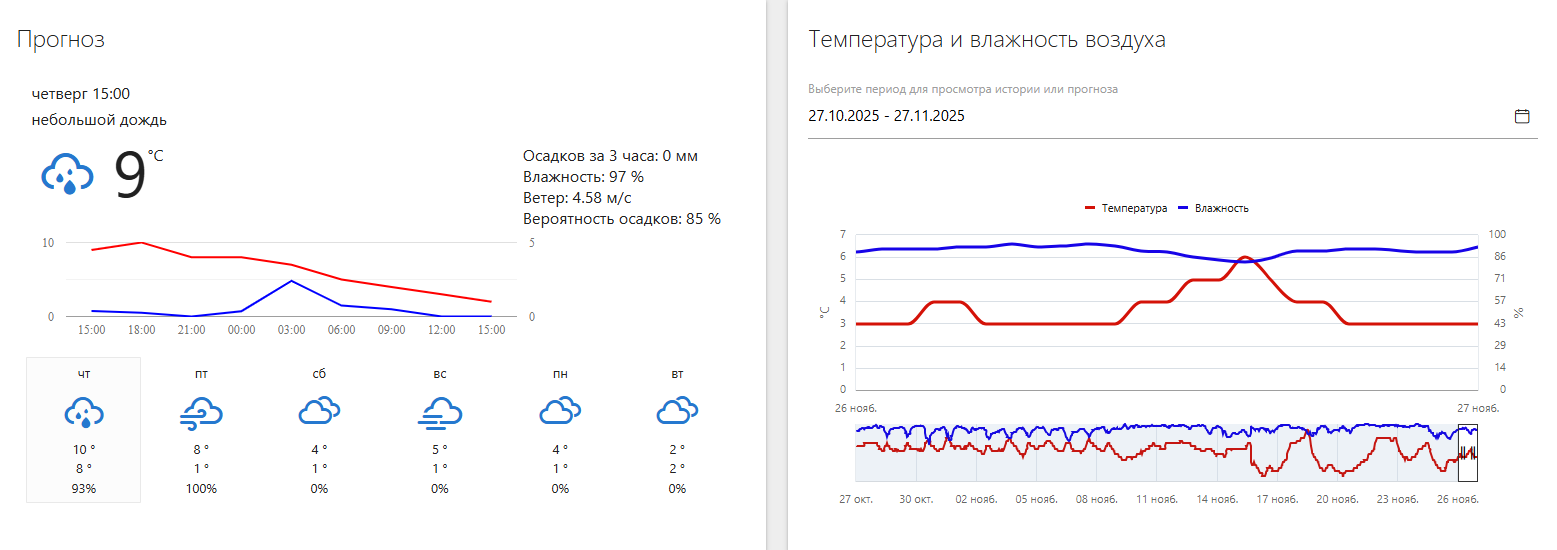Select Friday's windy cloud icon
The width and height of the screenshot is (1557, 550).
tap(201, 412)
